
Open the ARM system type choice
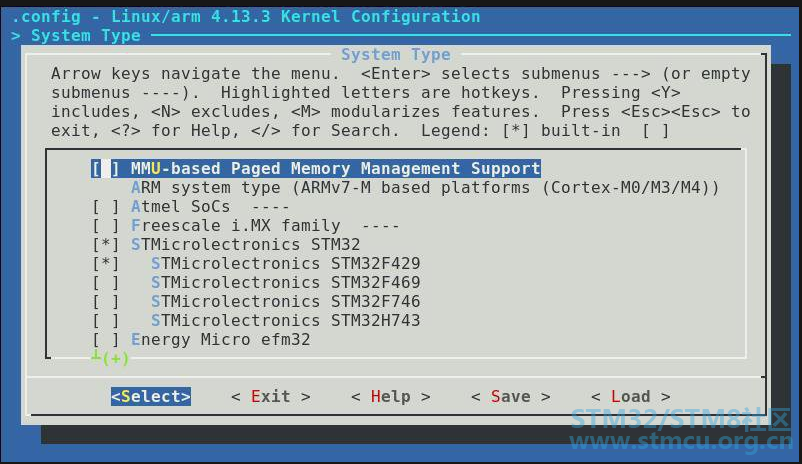click(425, 188)
